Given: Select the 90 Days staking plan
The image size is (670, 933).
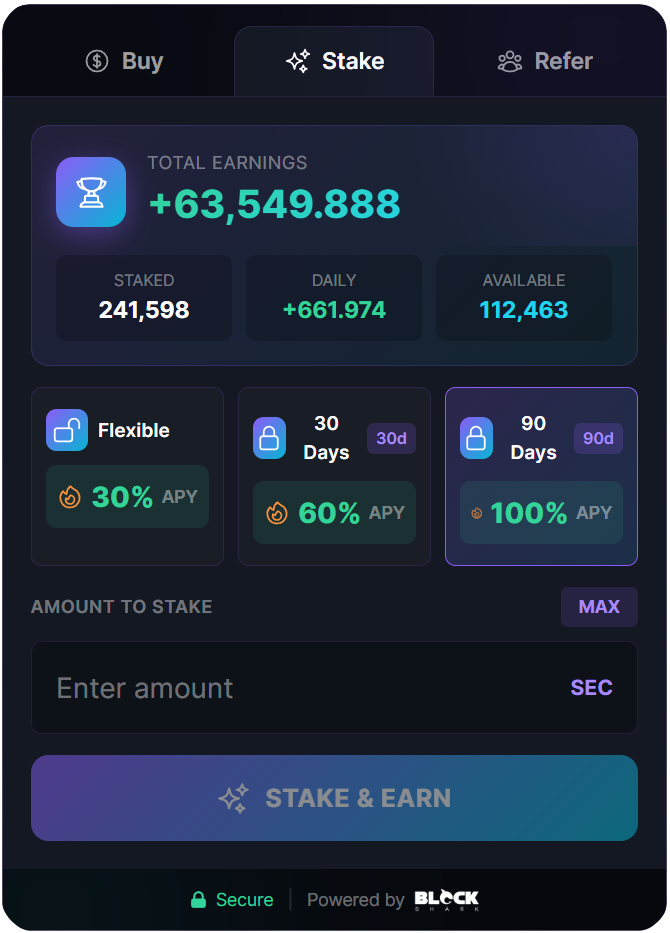Looking at the screenshot, I should tap(541, 476).
